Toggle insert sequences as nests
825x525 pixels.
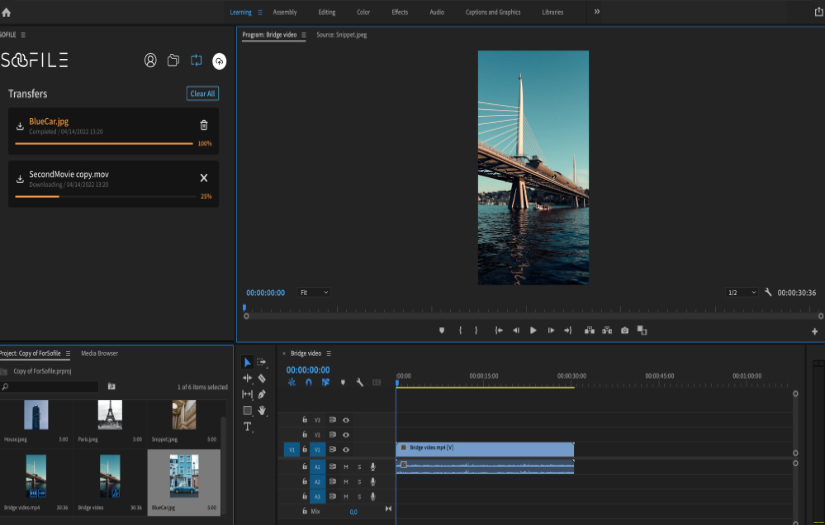[291, 382]
